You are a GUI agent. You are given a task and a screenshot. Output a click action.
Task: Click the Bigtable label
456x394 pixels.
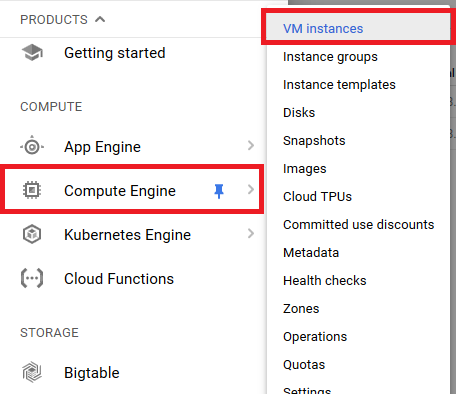(92, 373)
